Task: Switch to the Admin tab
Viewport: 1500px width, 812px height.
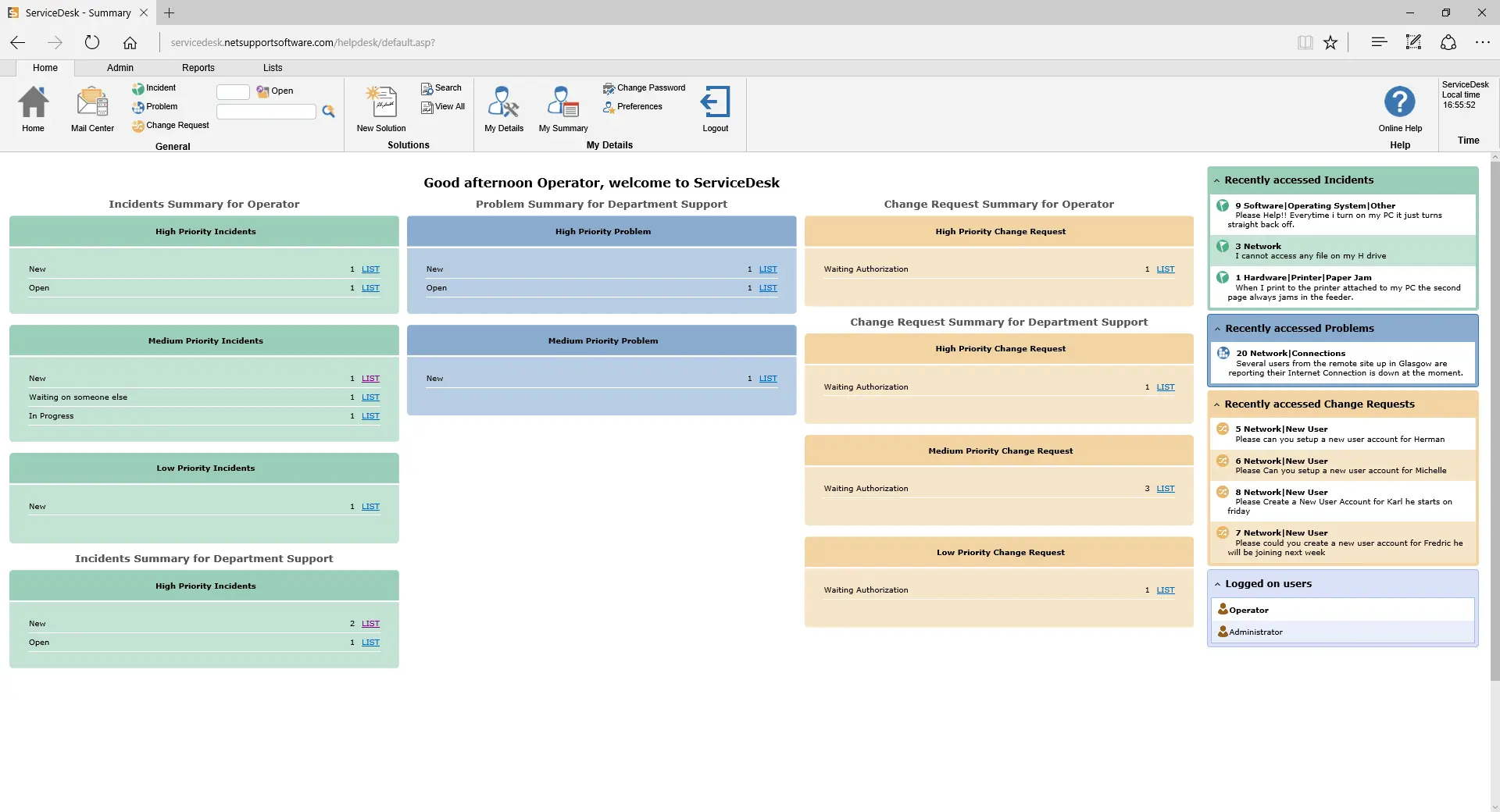Action: coord(120,68)
